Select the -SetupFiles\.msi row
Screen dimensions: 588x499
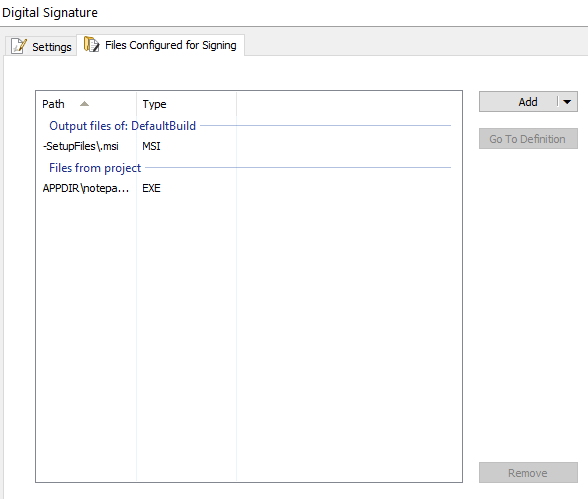(x=249, y=146)
